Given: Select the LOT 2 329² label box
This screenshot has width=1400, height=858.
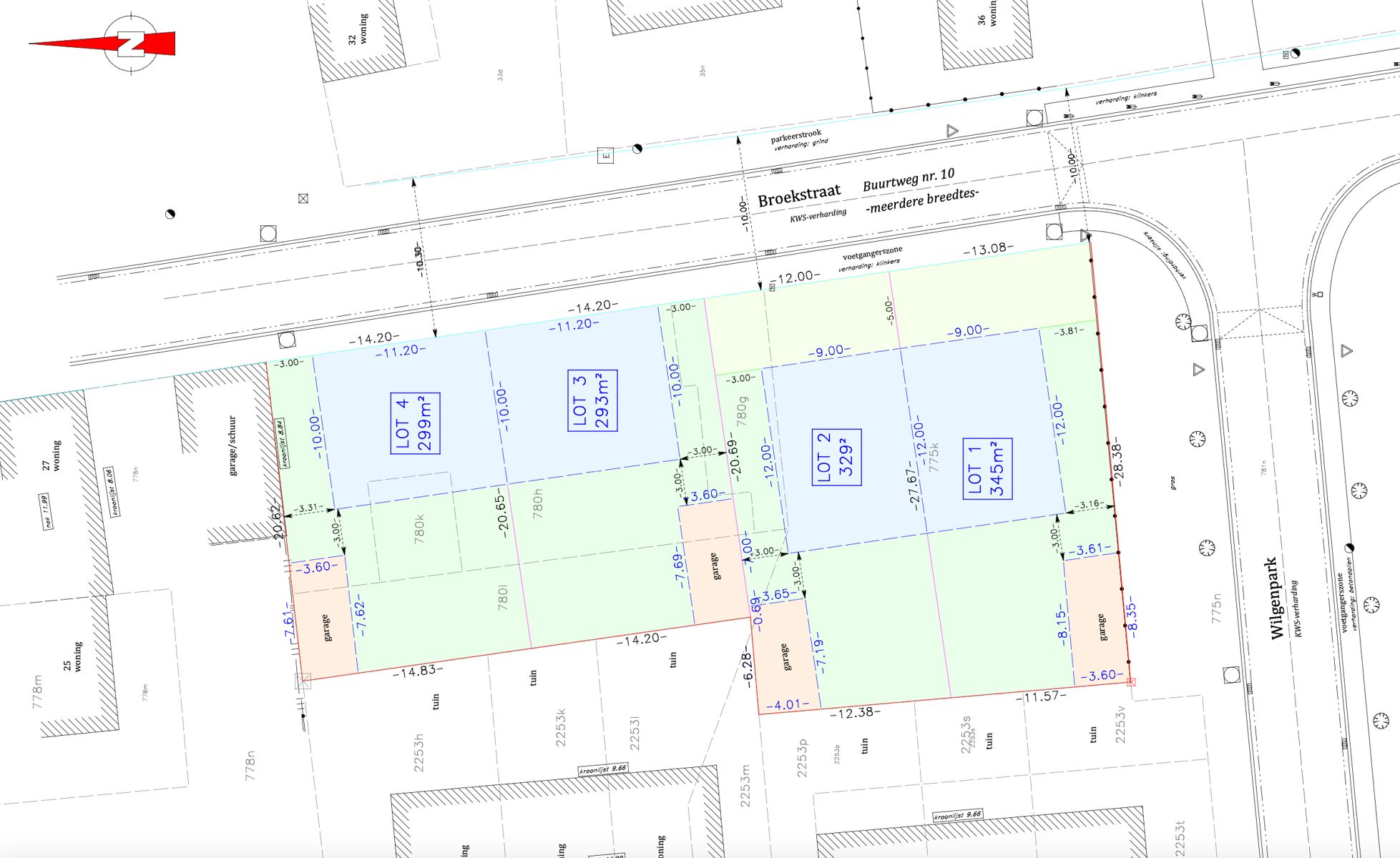Looking at the screenshot, I should [x=836, y=458].
